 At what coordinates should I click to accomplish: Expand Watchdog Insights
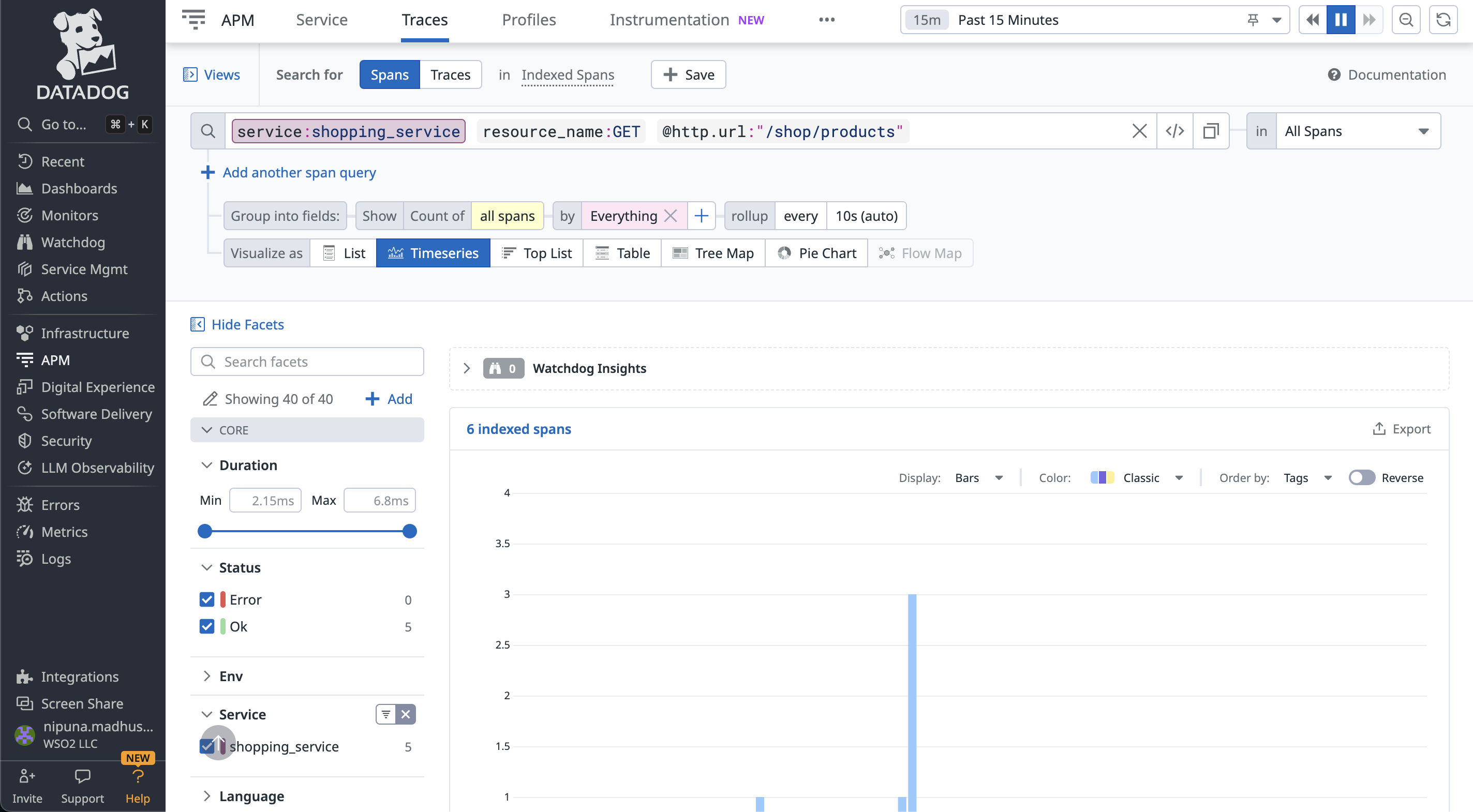coord(467,369)
